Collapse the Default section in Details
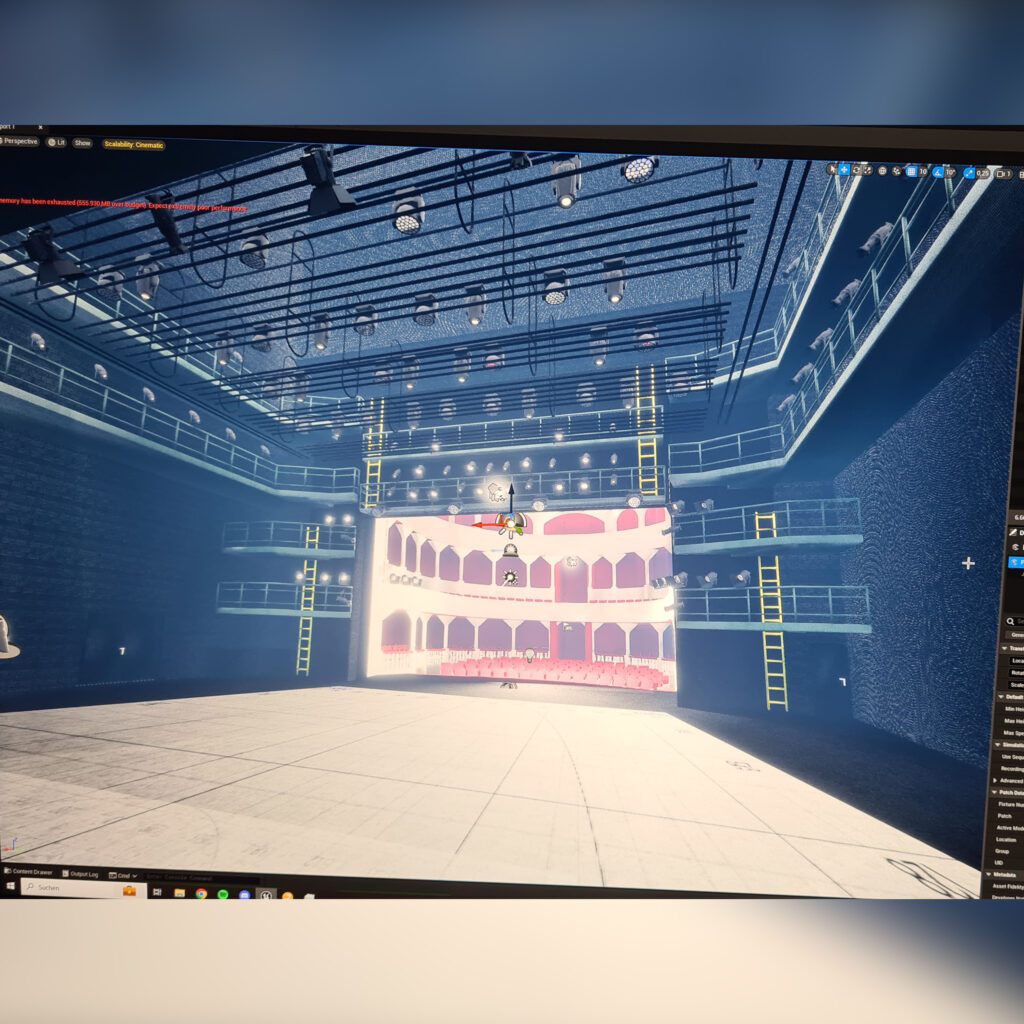 pos(1001,697)
